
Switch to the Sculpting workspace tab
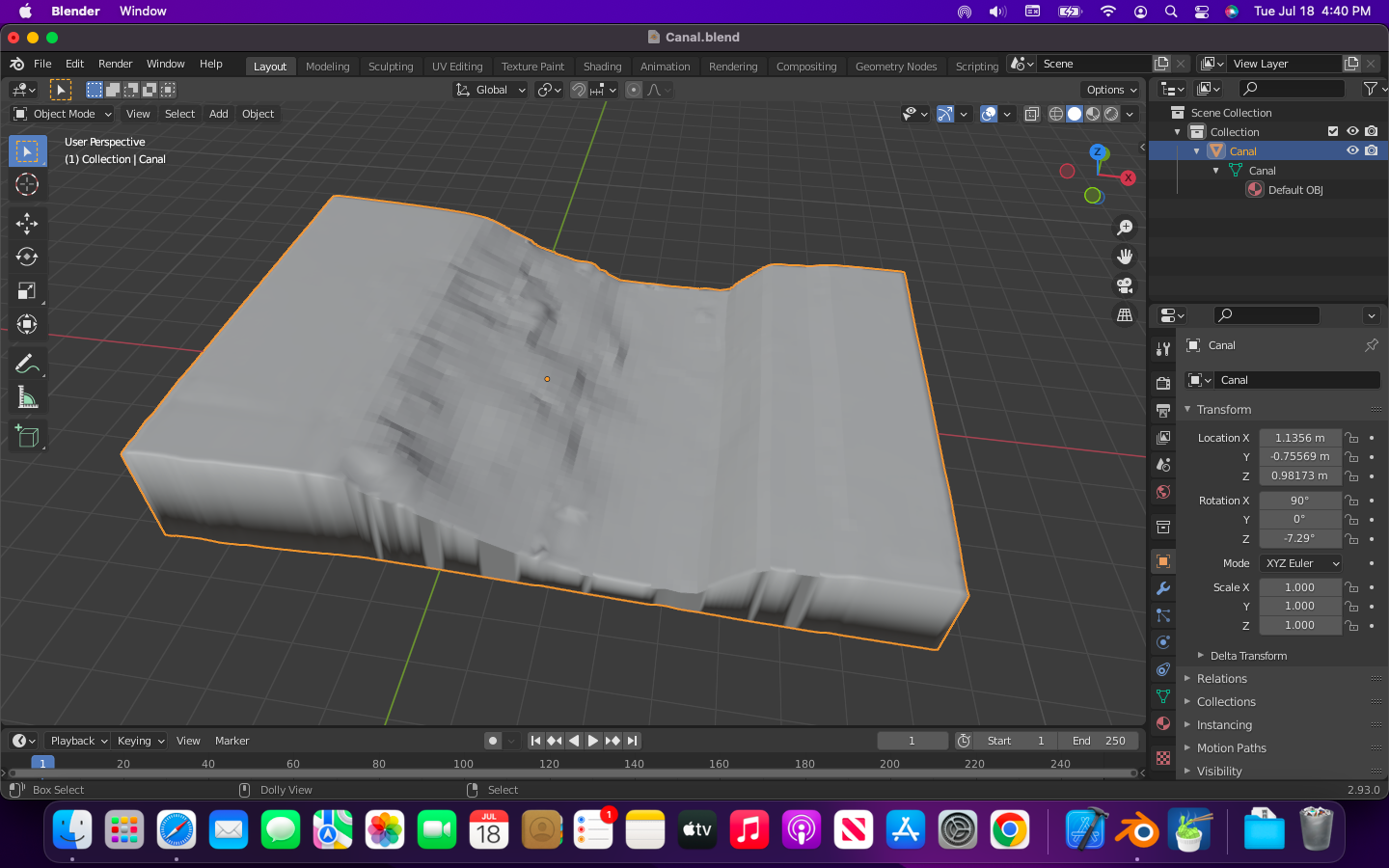tap(391, 67)
